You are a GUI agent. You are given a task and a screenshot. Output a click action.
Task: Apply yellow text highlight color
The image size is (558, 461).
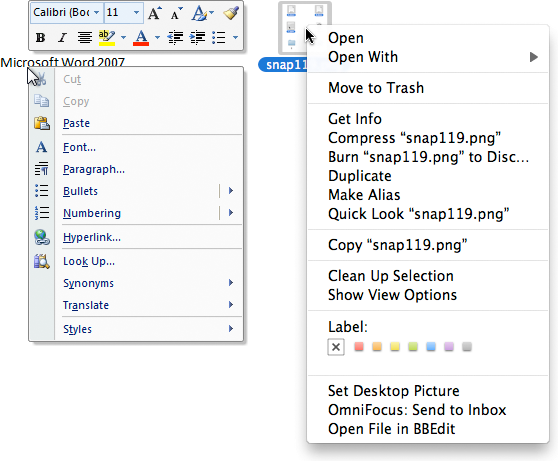(106, 38)
